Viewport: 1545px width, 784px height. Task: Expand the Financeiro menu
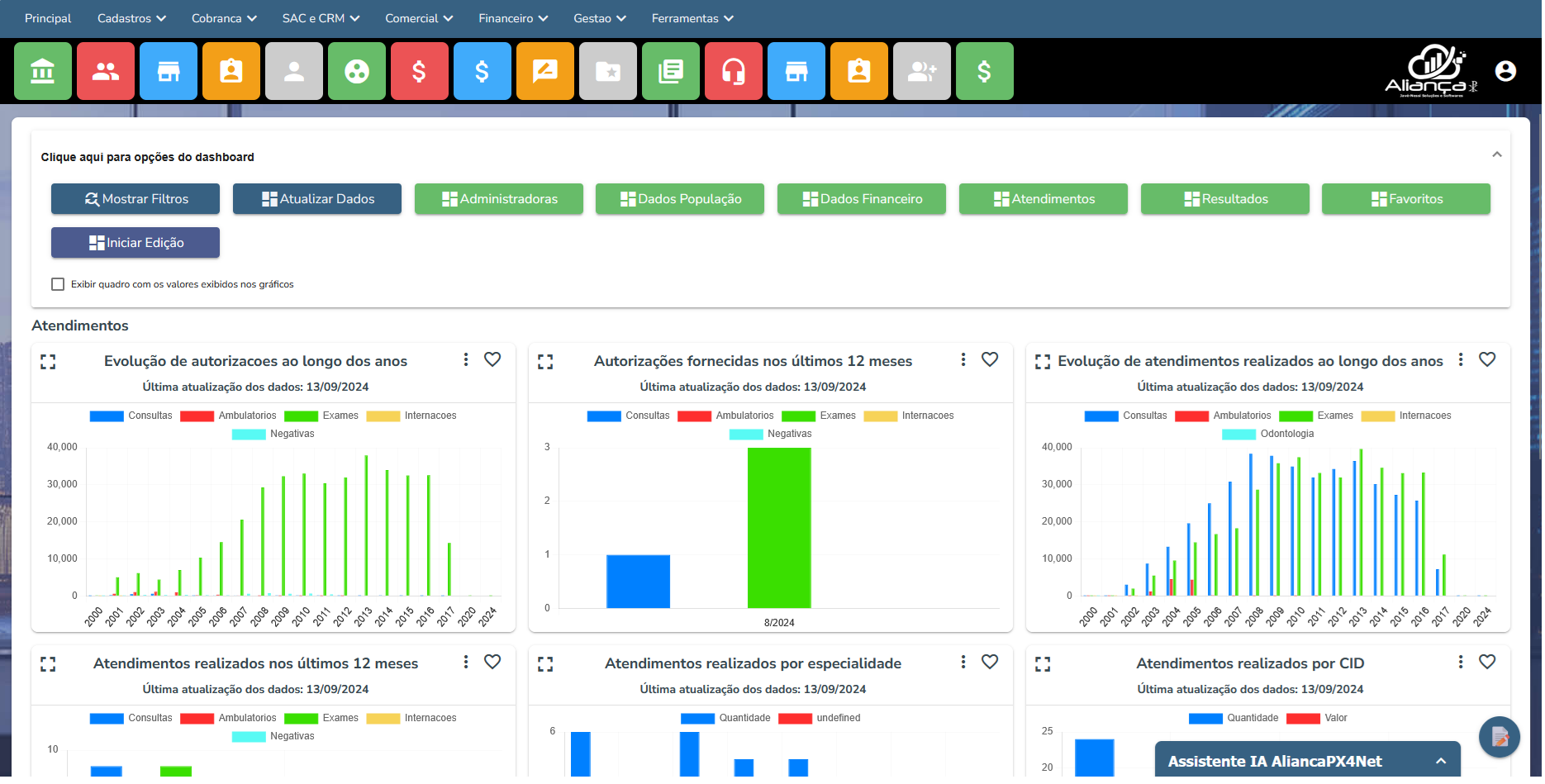coord(513,18)
